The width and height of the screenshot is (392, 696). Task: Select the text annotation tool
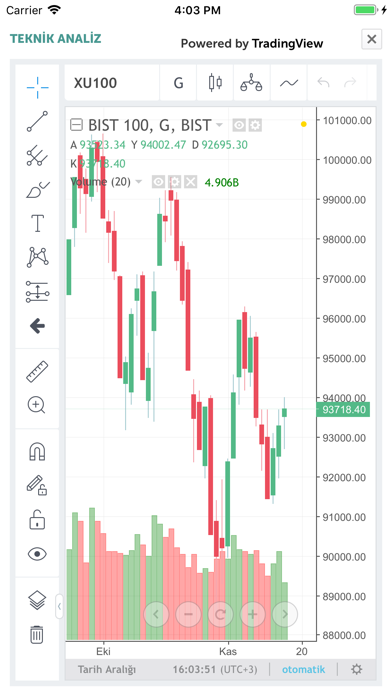pyautogui.click(x=37, y=223)
